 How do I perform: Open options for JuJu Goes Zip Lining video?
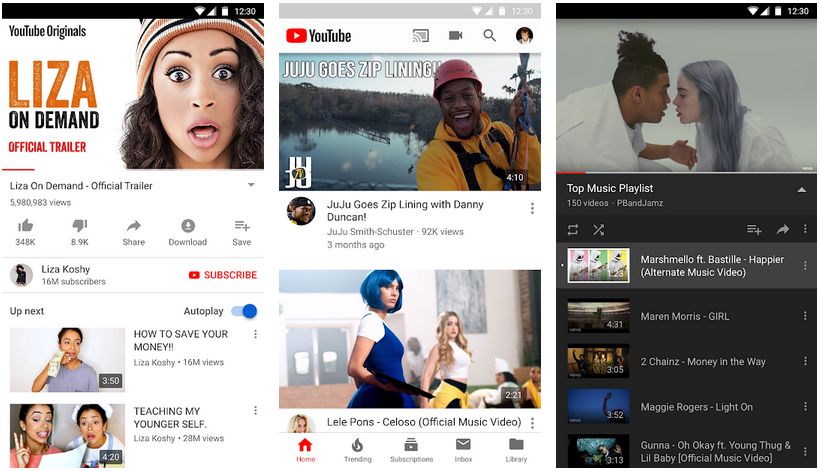(532, 209)
